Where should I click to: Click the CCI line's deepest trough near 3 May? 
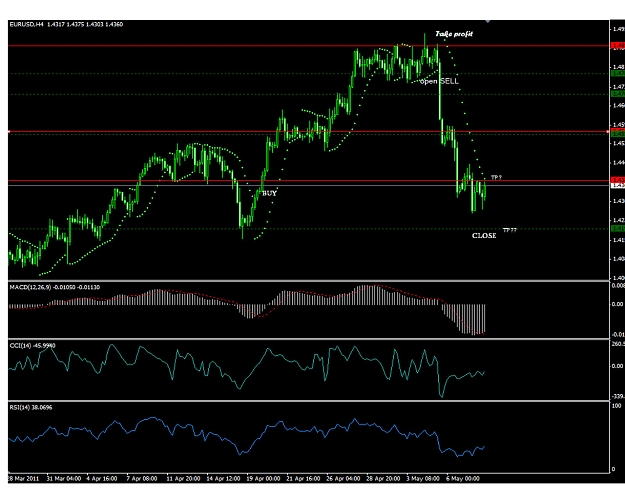(441, 395)
